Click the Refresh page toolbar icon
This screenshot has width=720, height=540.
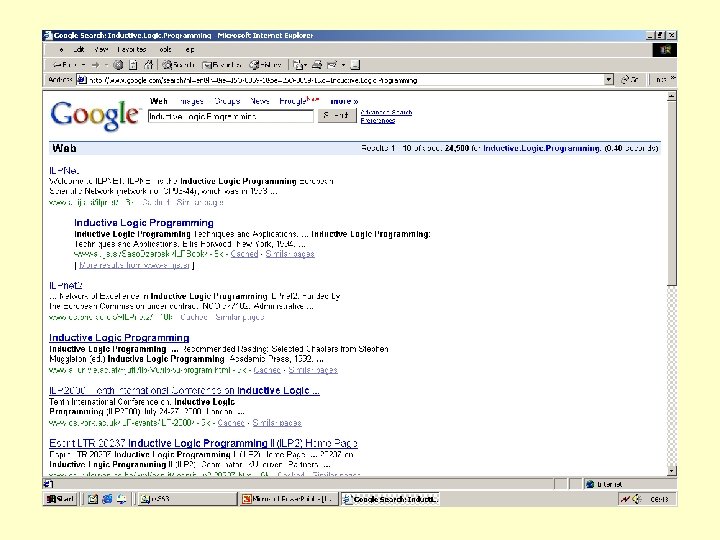point(133,65)
